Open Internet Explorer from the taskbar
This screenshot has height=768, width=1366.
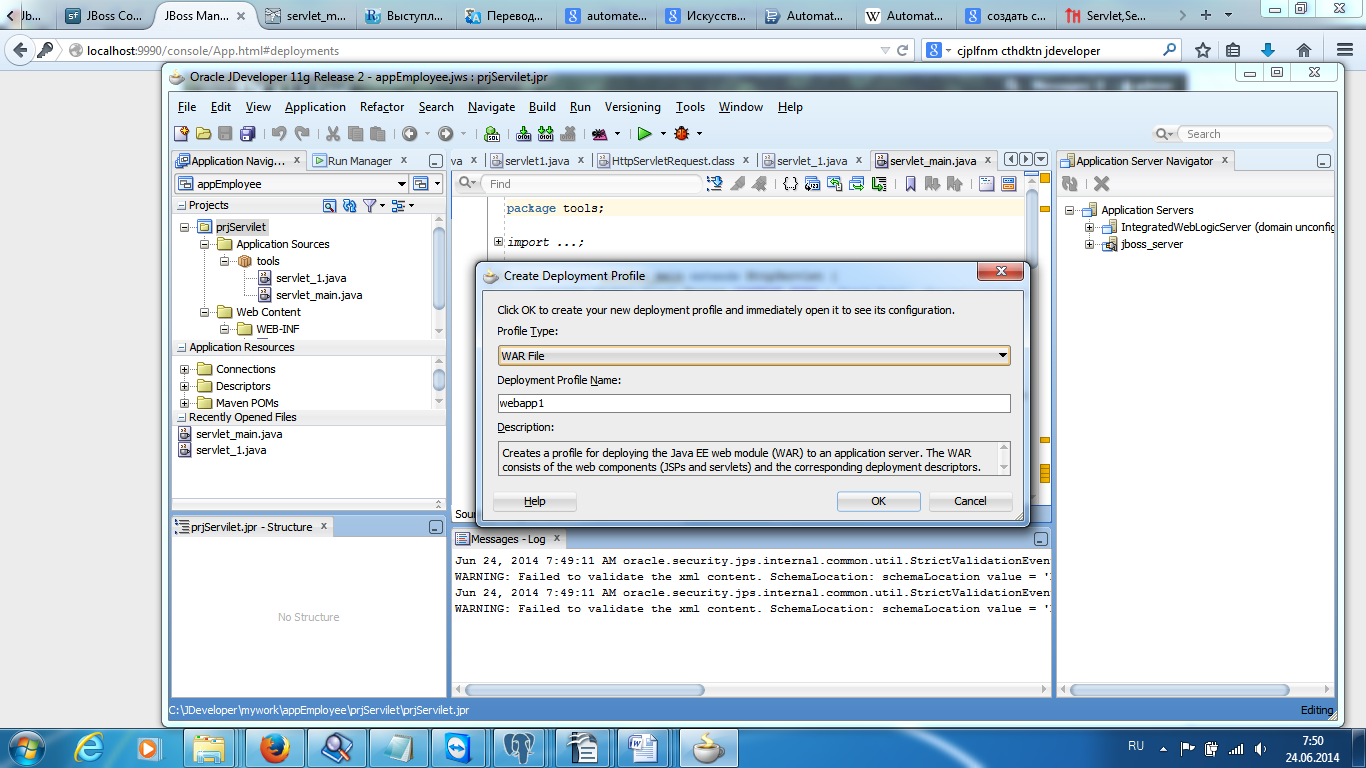tap(89, 747)
